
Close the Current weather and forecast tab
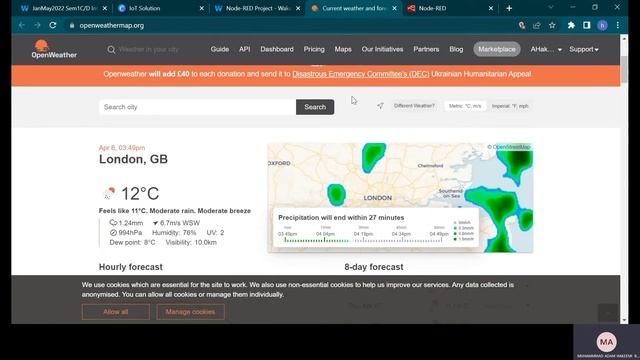(x=394, y=8)
